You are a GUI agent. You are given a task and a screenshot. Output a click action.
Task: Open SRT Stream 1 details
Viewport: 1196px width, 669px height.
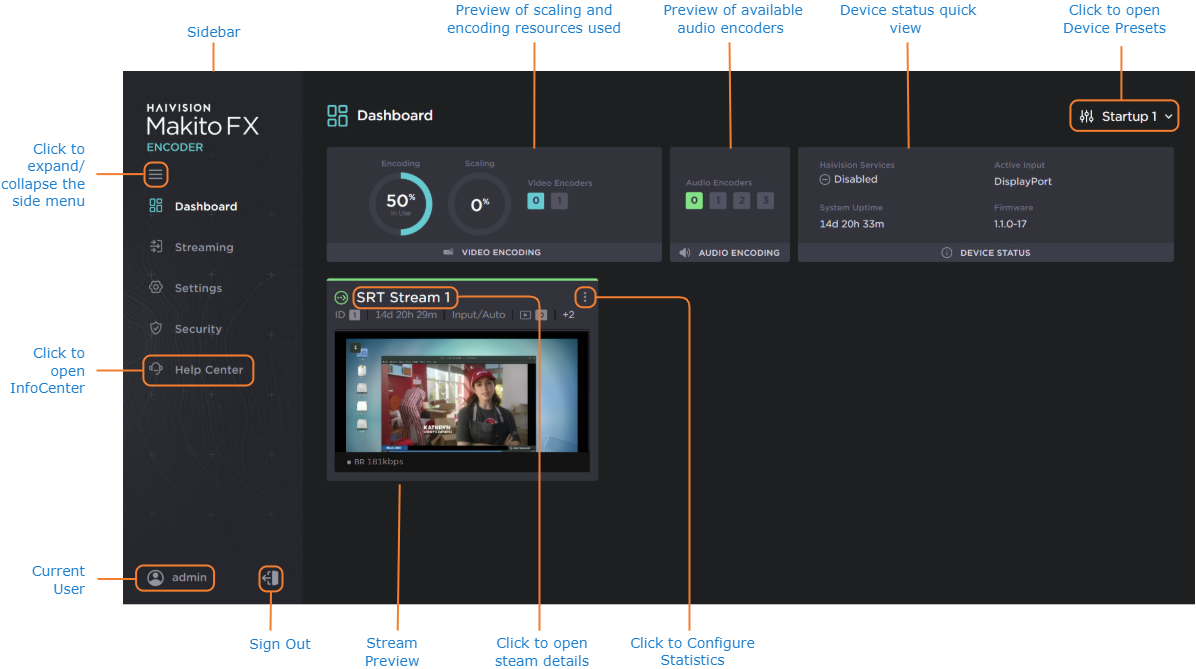[x=403, y=297]
